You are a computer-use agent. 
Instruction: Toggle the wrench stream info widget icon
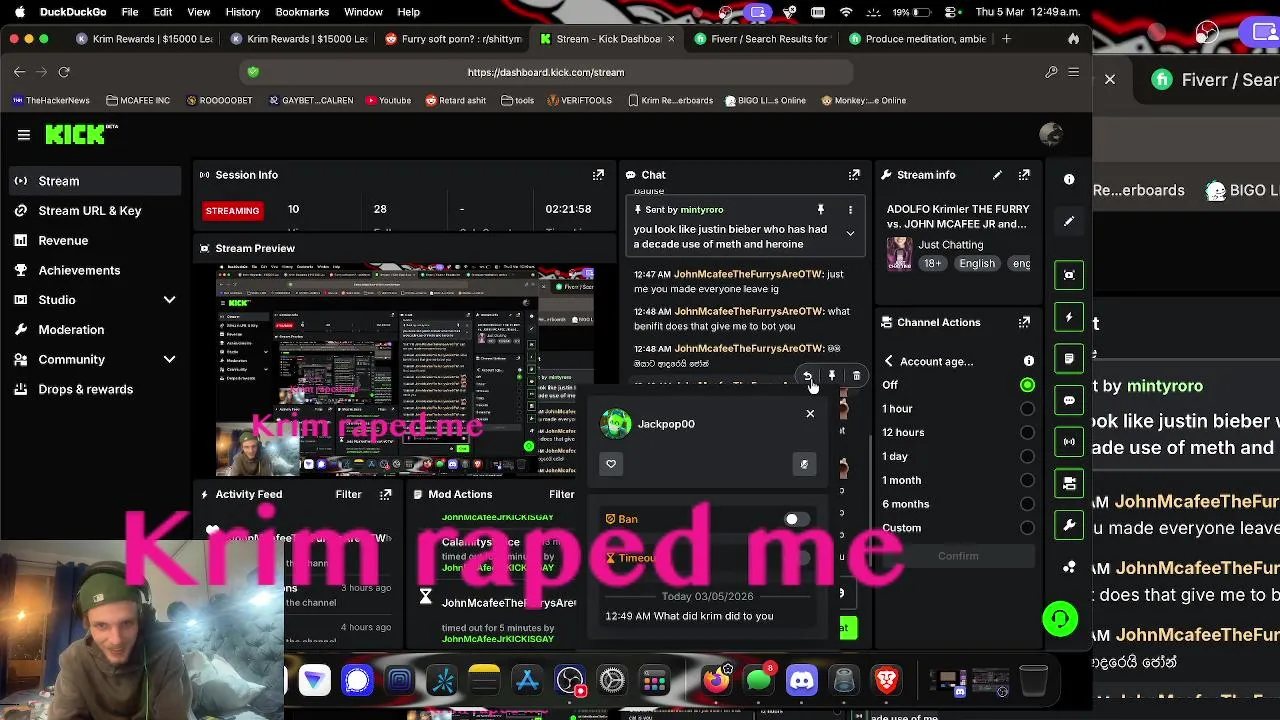[x=1069, y=525]
